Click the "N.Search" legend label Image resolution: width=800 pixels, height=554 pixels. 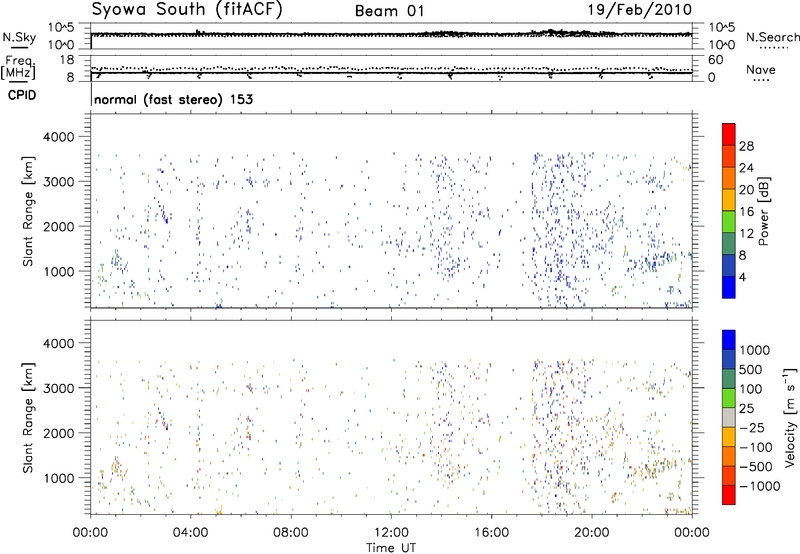[x=773, y=37]
